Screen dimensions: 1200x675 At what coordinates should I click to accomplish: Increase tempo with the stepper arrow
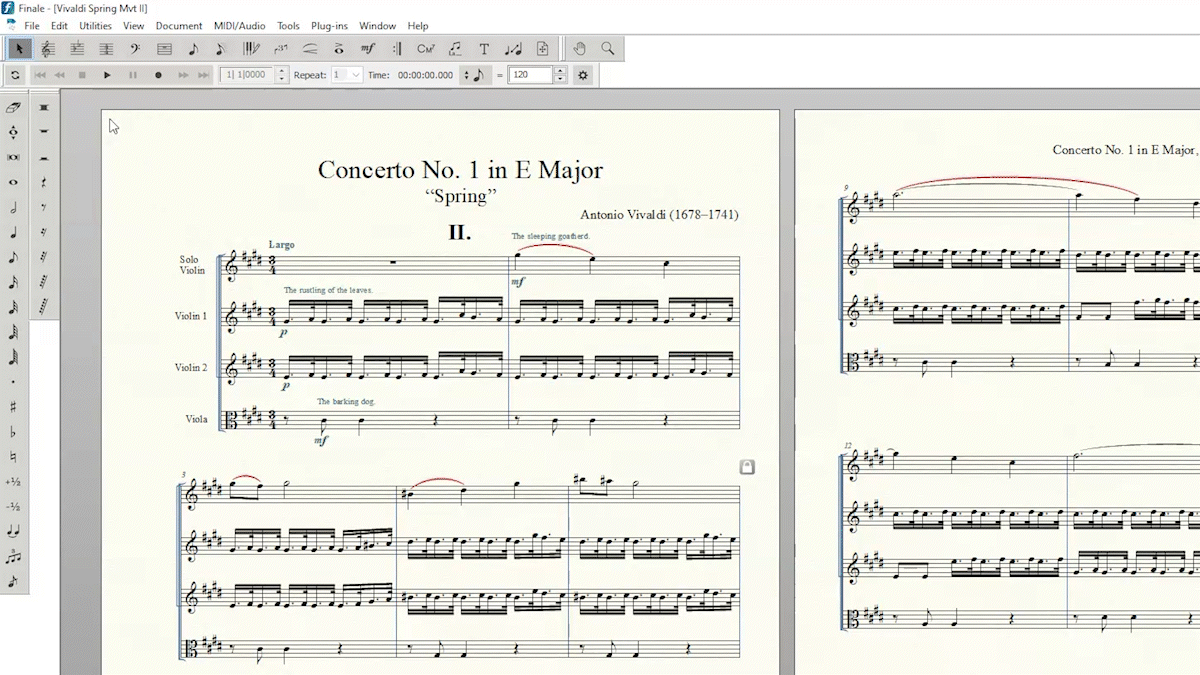point(560,71)
